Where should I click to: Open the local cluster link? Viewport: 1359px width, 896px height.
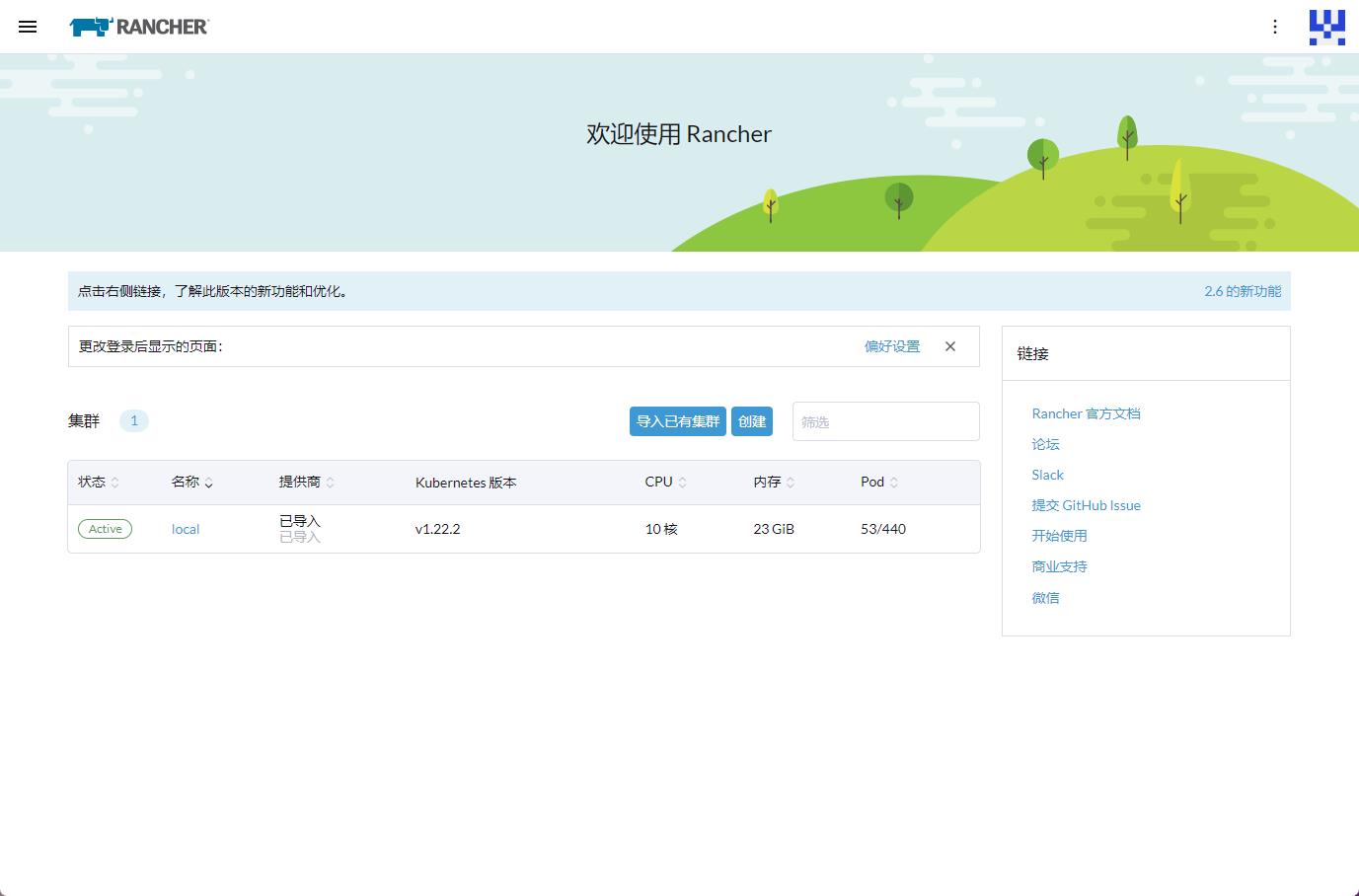(186, 529)
